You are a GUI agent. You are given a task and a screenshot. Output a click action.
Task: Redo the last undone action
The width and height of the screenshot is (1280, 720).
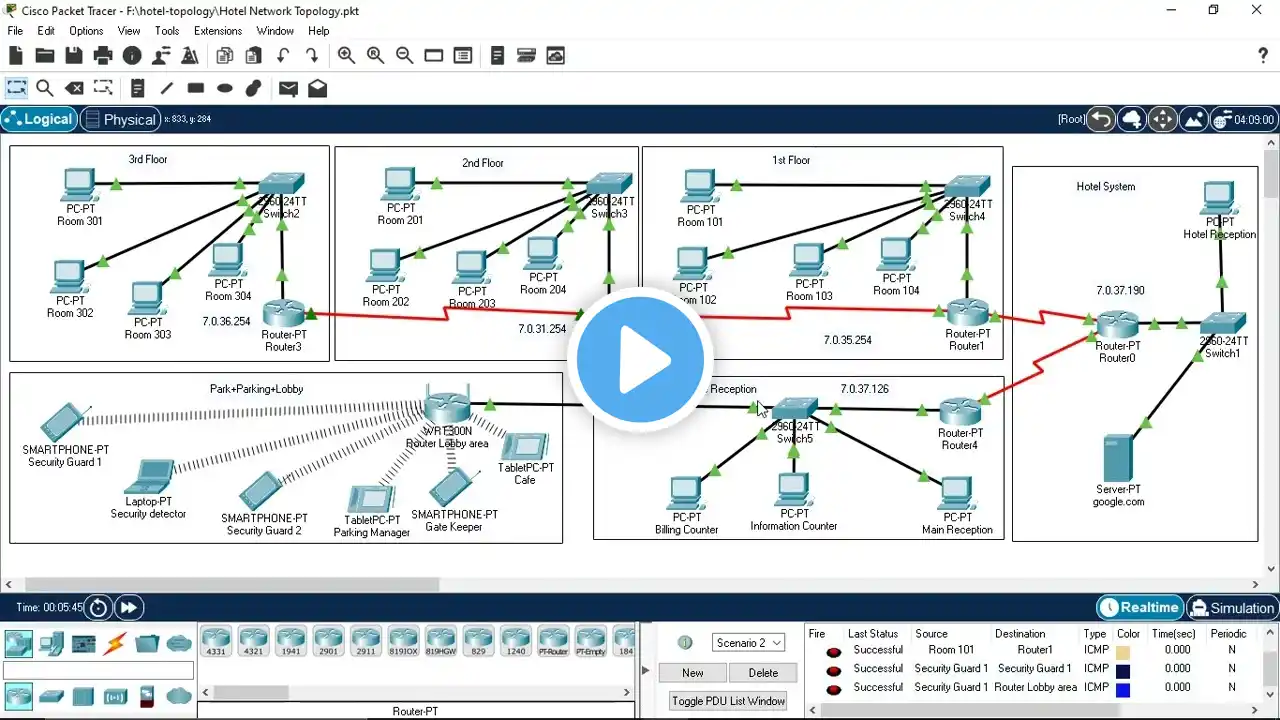click(x=312, y=56)
